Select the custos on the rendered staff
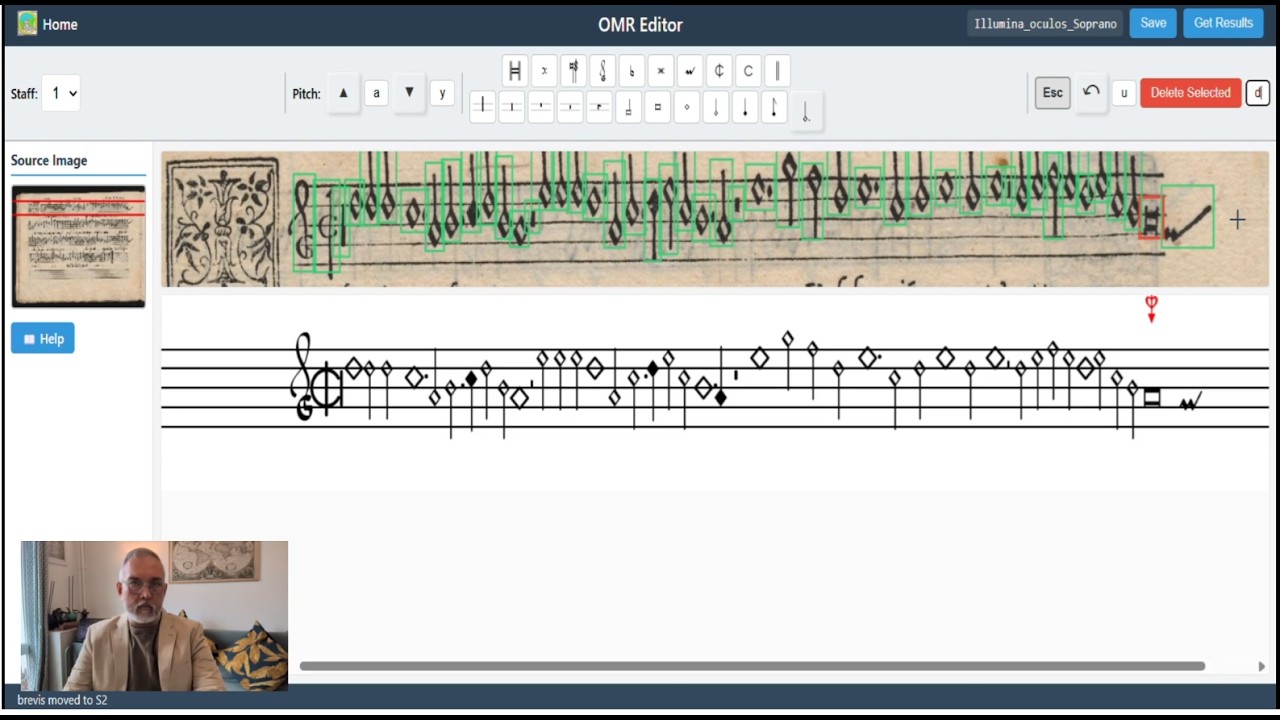1280x720 pixels. (x=1190, y=401)
